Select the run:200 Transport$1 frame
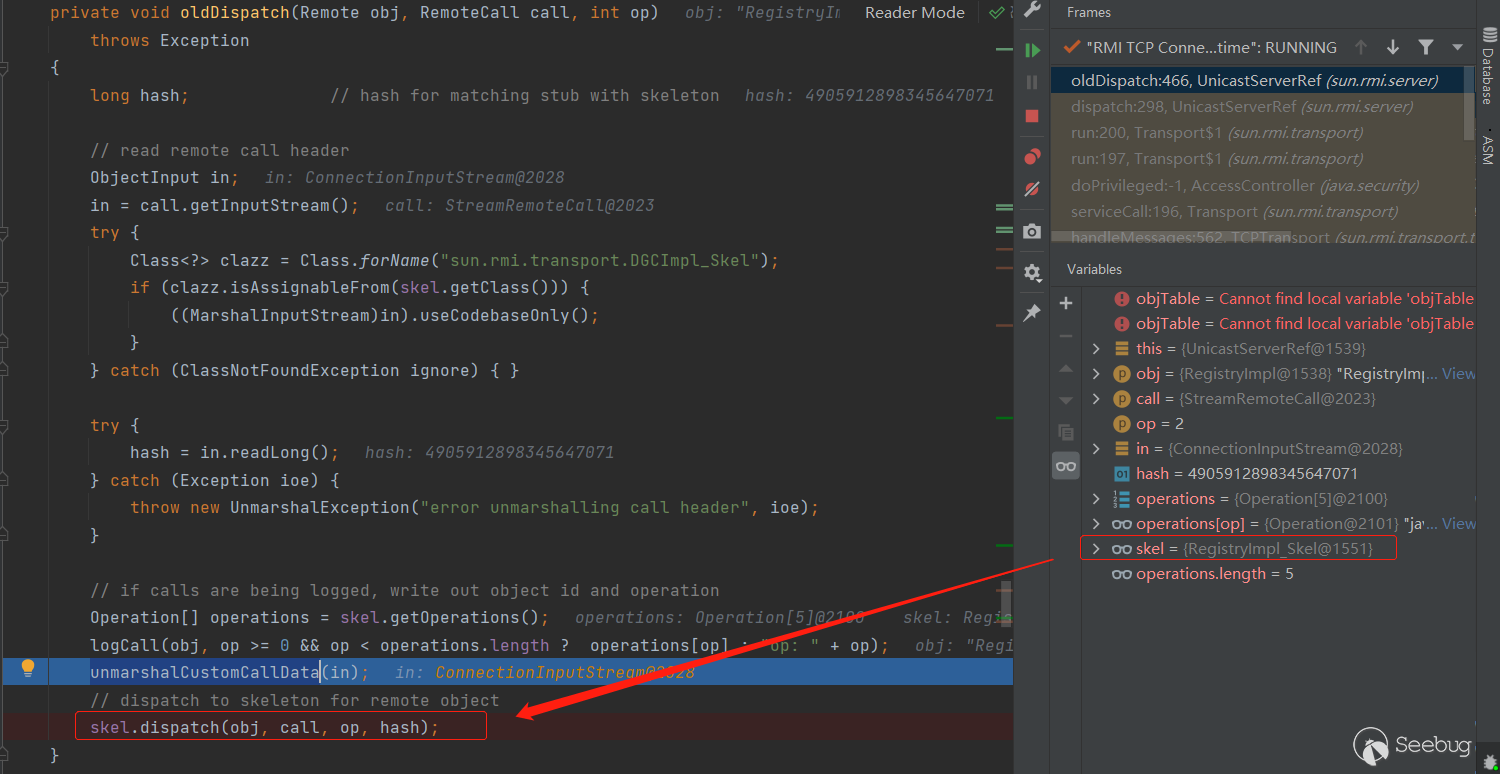This screenshot has height=774, width=1500. point(1258,132)
